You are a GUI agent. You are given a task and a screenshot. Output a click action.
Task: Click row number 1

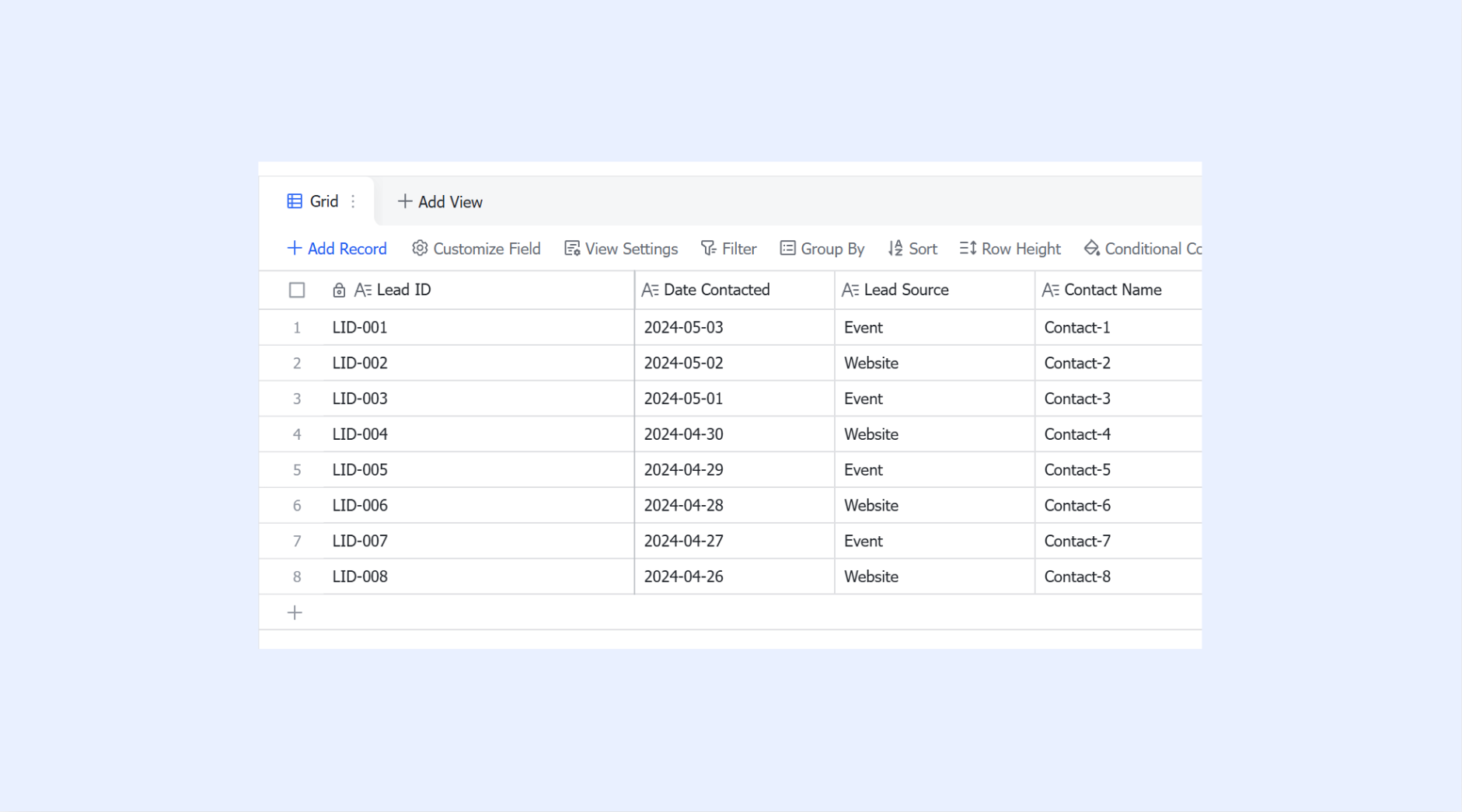[297, 328]
